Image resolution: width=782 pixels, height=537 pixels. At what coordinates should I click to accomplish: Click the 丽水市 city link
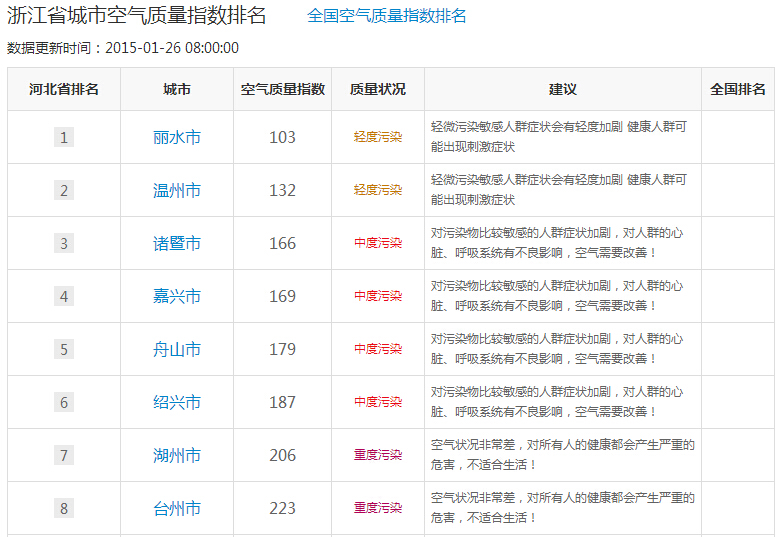177,137
